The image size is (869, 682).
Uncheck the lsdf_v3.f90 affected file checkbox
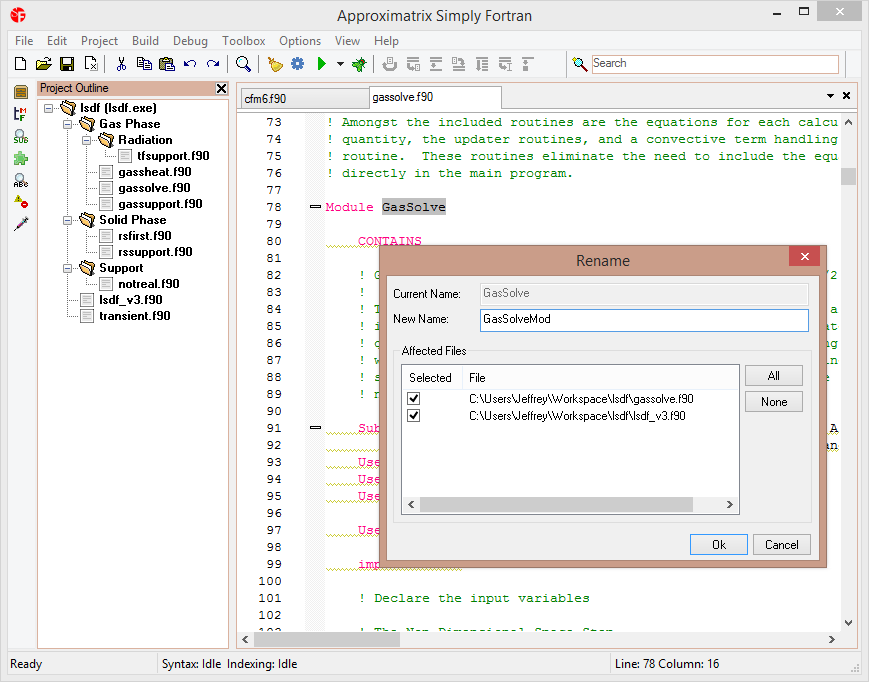coord(414,415)
